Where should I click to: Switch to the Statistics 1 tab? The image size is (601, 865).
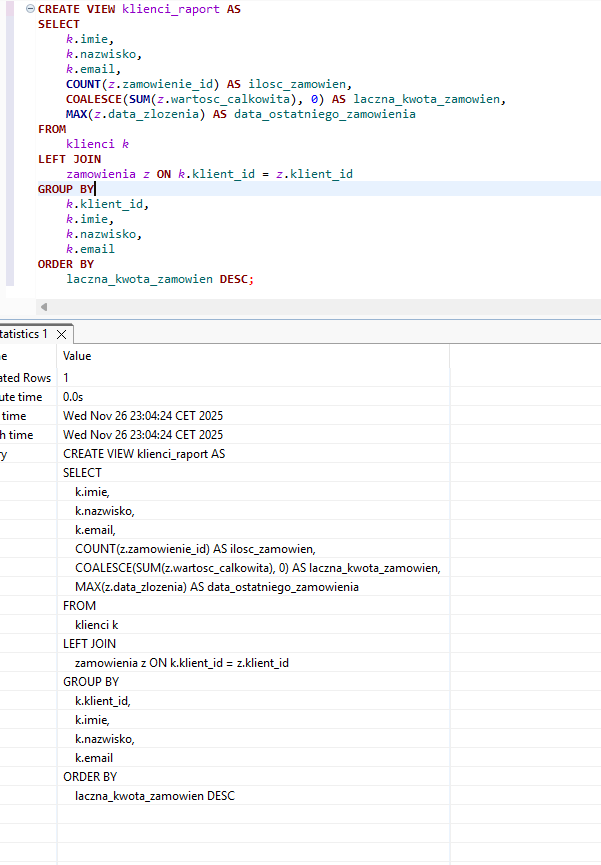(22, 334)
